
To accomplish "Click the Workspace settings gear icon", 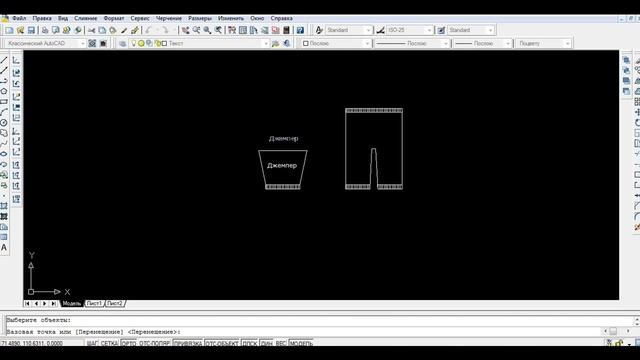I will pyautogui.click(x=92, y=43).
